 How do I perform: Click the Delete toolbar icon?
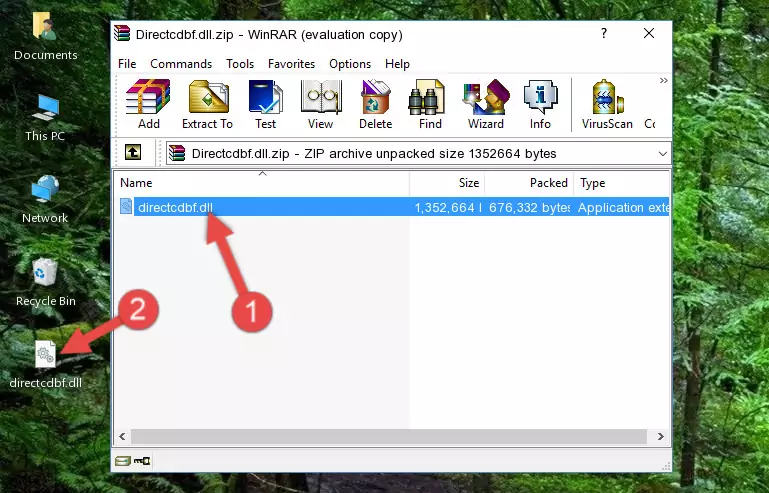(375, 104)
